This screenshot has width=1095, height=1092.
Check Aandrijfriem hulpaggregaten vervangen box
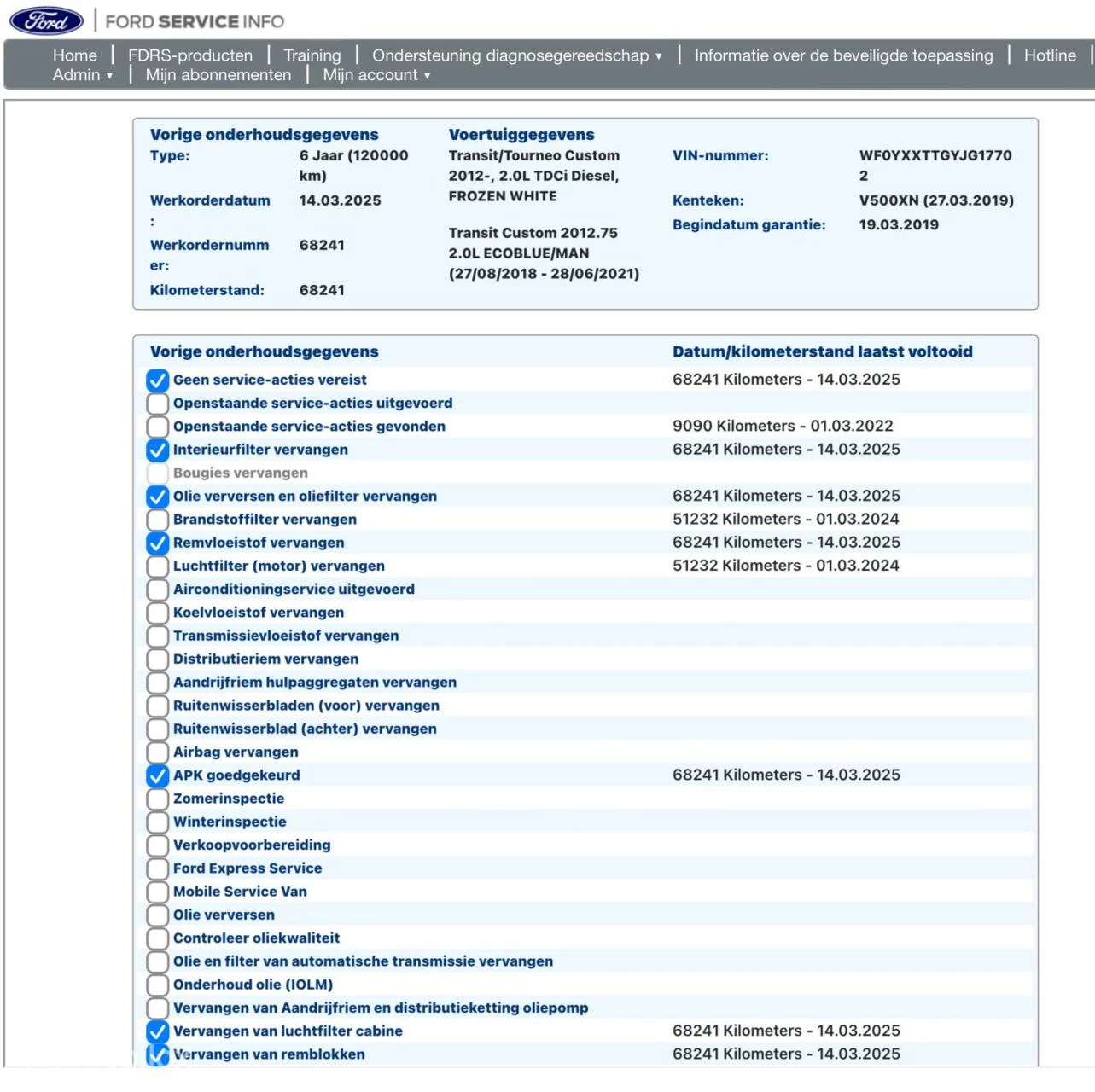pos(157,682)
